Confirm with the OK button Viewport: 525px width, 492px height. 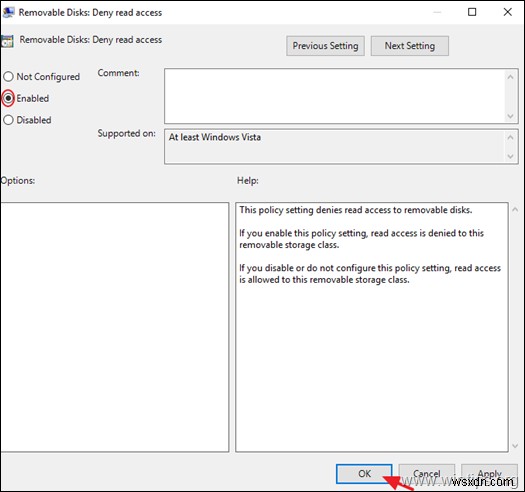click(x=364, y=474)
